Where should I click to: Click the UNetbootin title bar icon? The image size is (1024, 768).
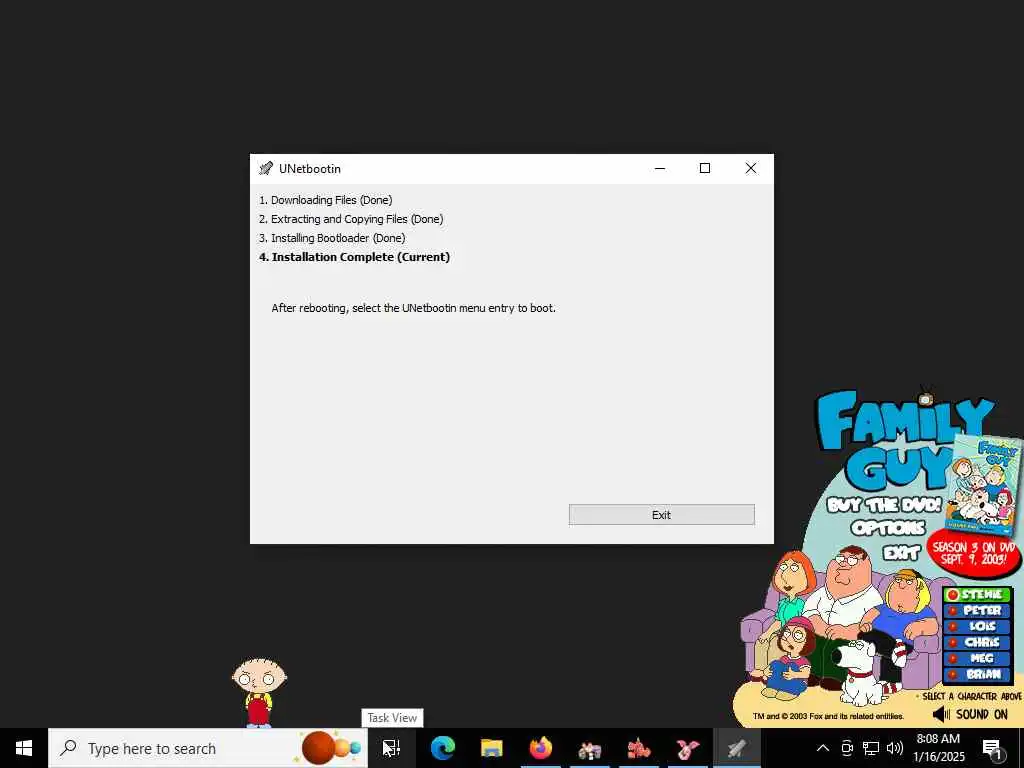pos(266,168)
